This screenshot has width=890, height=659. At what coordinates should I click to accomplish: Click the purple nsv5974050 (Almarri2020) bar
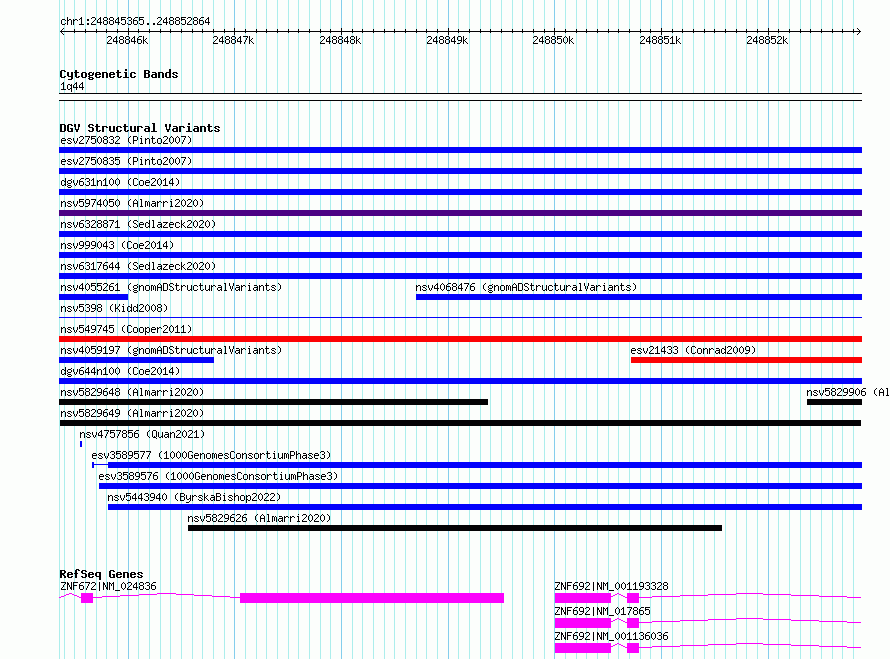[x=460, y=213]
